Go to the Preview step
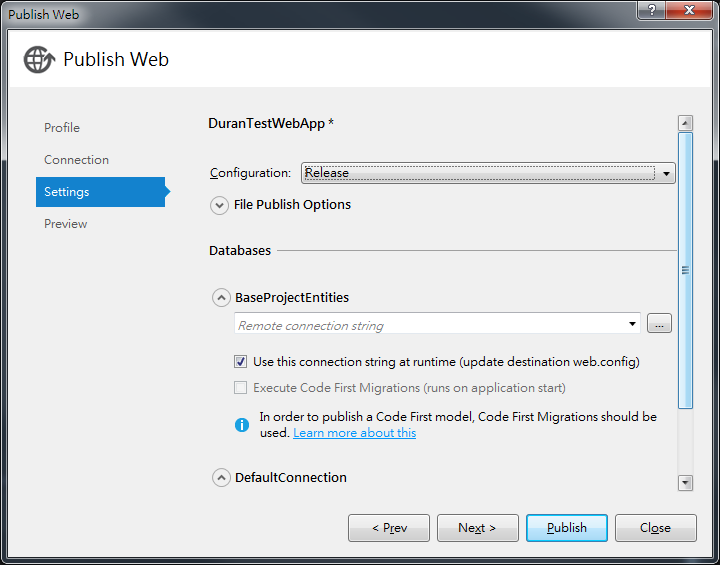The image size is (720, 565). pyautogui.click(x=66, y=224)
